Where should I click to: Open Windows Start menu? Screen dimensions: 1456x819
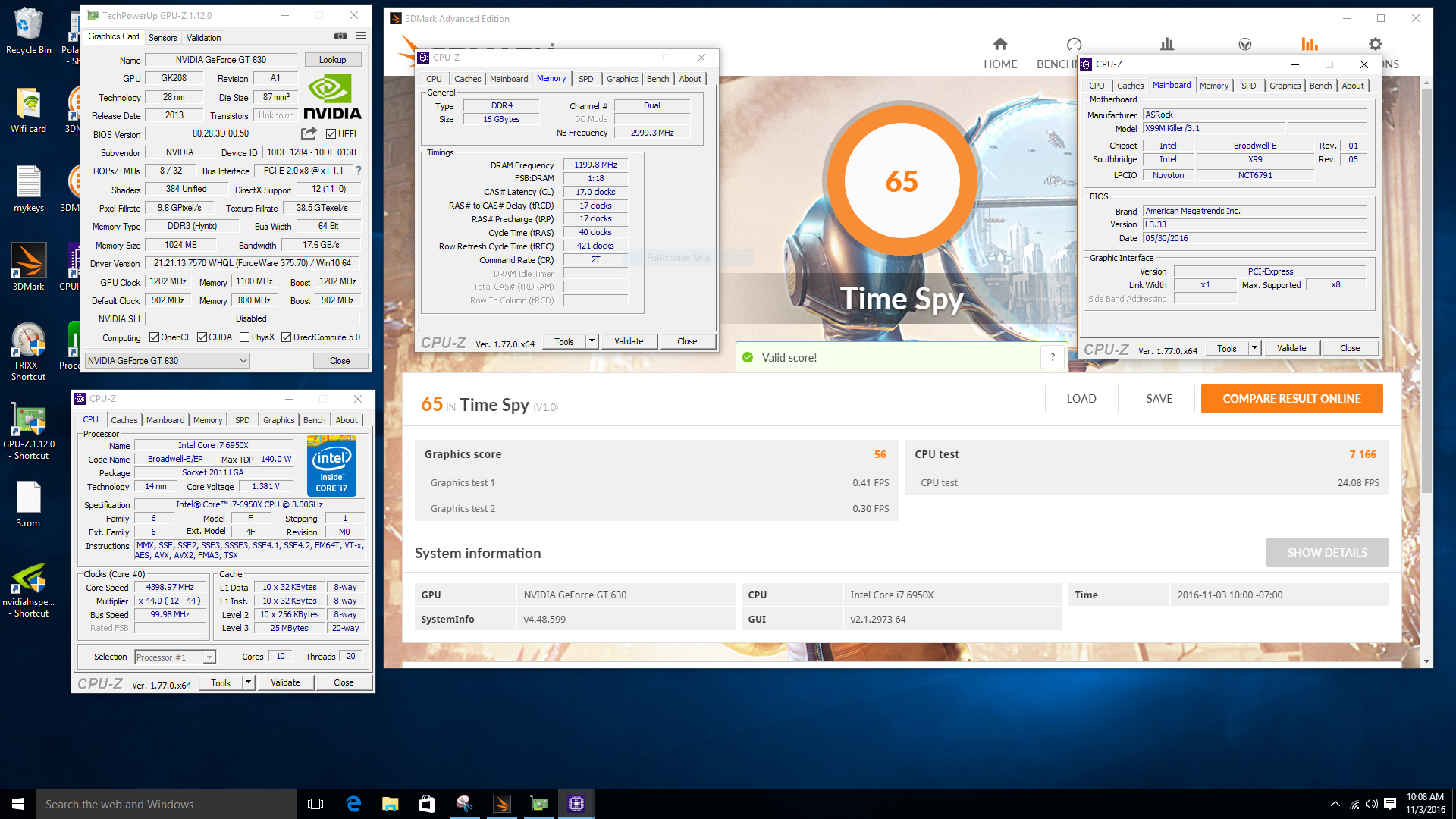coord(18,804)
